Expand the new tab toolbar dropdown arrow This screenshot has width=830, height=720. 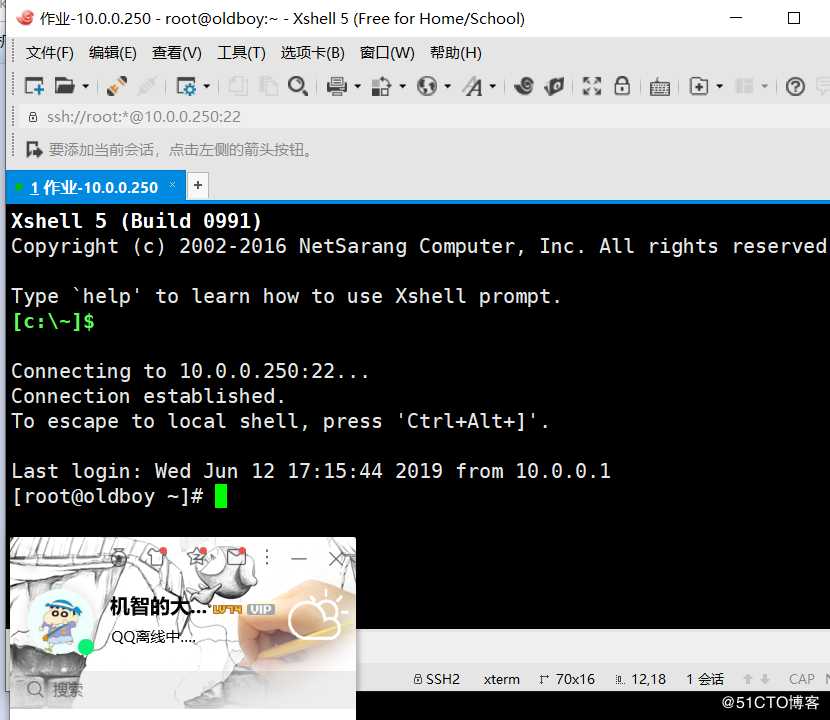(x=719, y=86)
